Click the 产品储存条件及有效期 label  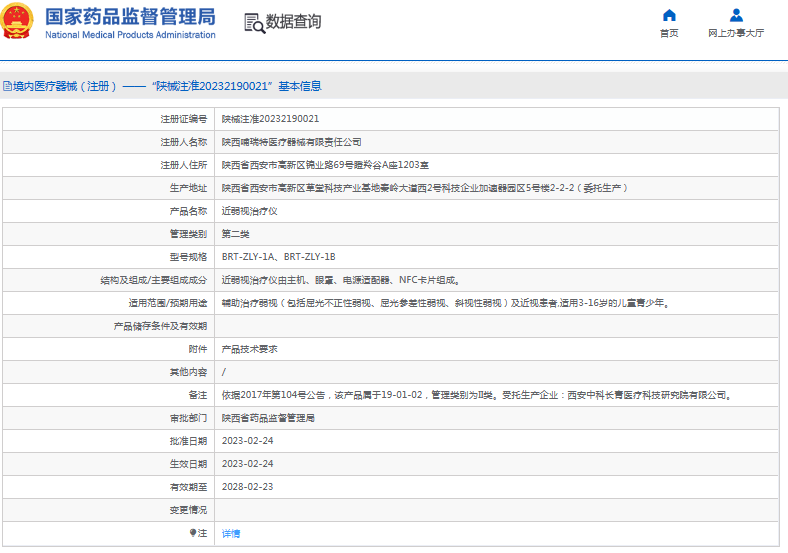tap(160, 326)
